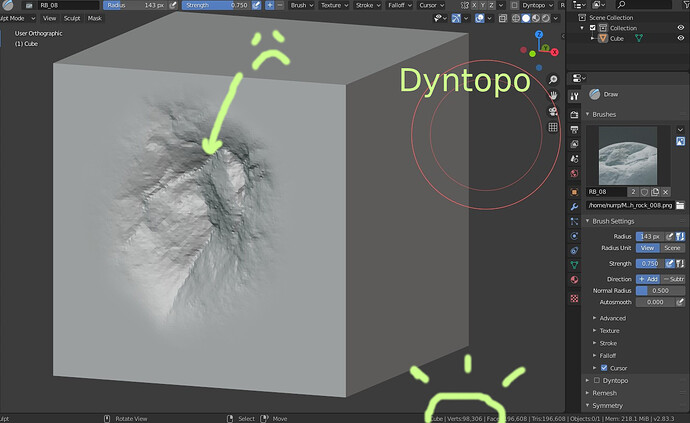Open the Object properties tab
This screenshot has height=423, width=690.
574,192
